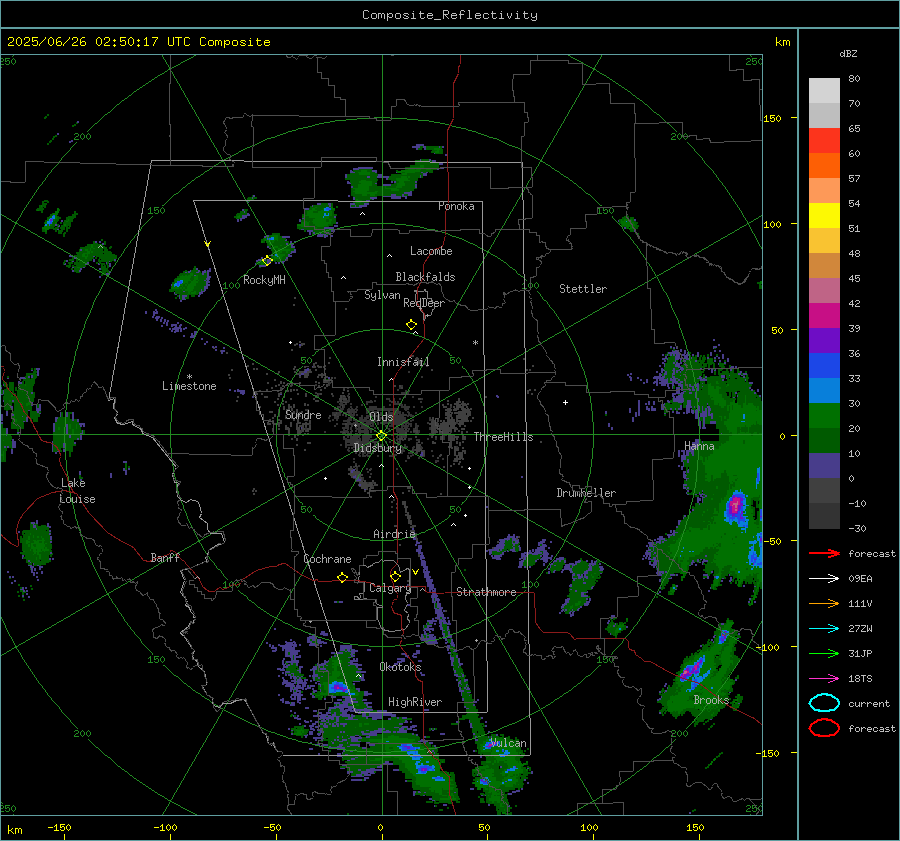Pick the purple 39 dBZ swatch

coord(824,340)
